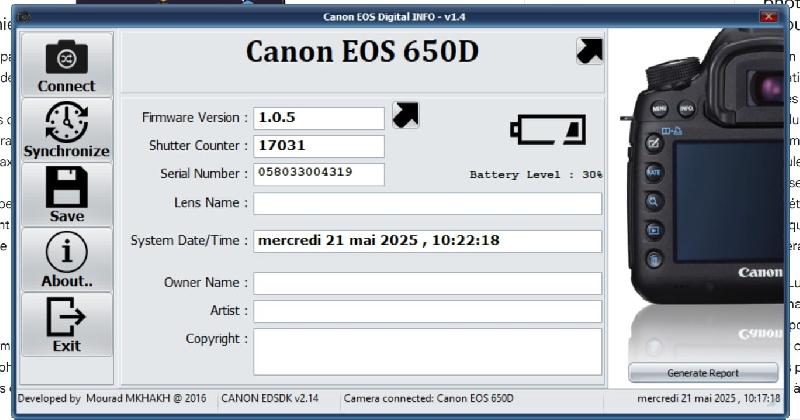Click the Generate Report button
This screenshot has height=420, width=800.
point(703,373)
